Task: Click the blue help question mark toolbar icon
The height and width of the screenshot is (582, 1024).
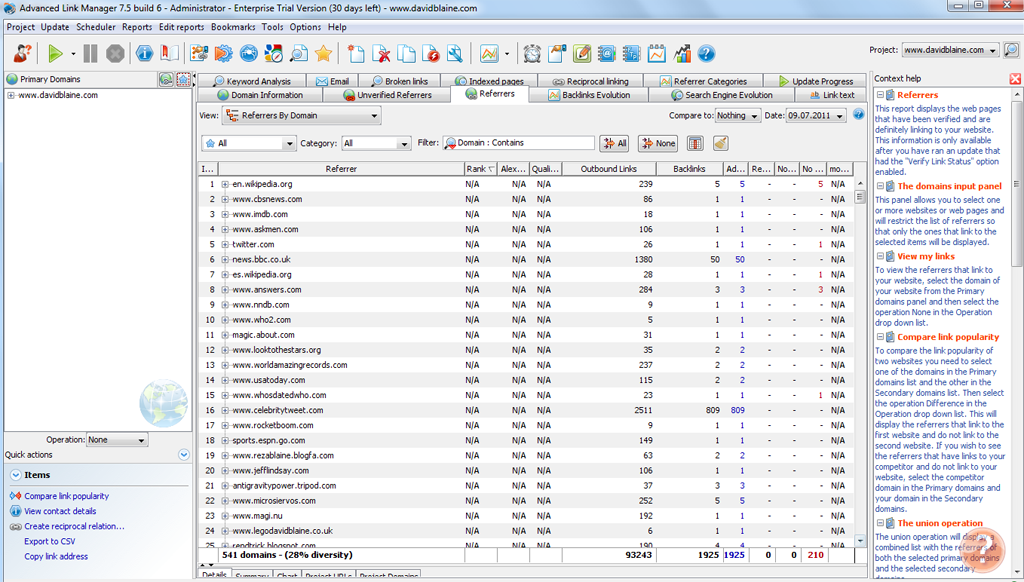Action: click(706, 54)
